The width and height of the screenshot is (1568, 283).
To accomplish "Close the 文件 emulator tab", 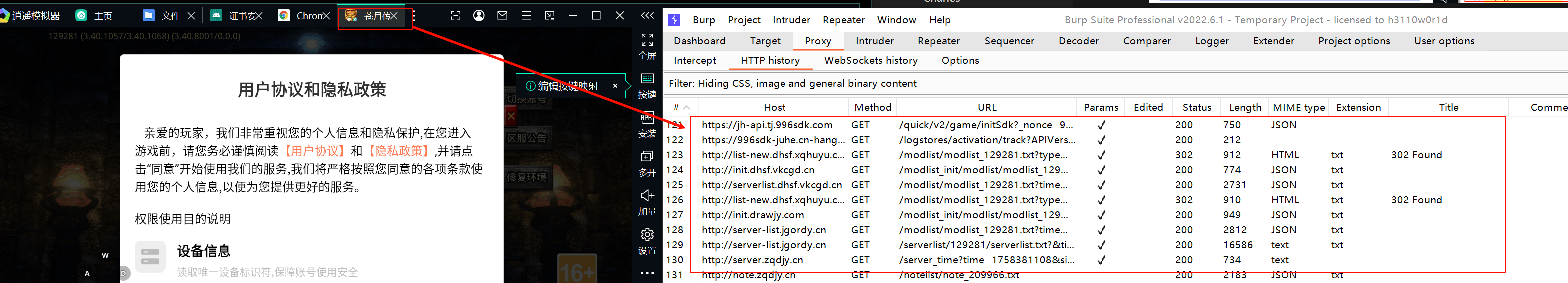I will pos(191,16).
